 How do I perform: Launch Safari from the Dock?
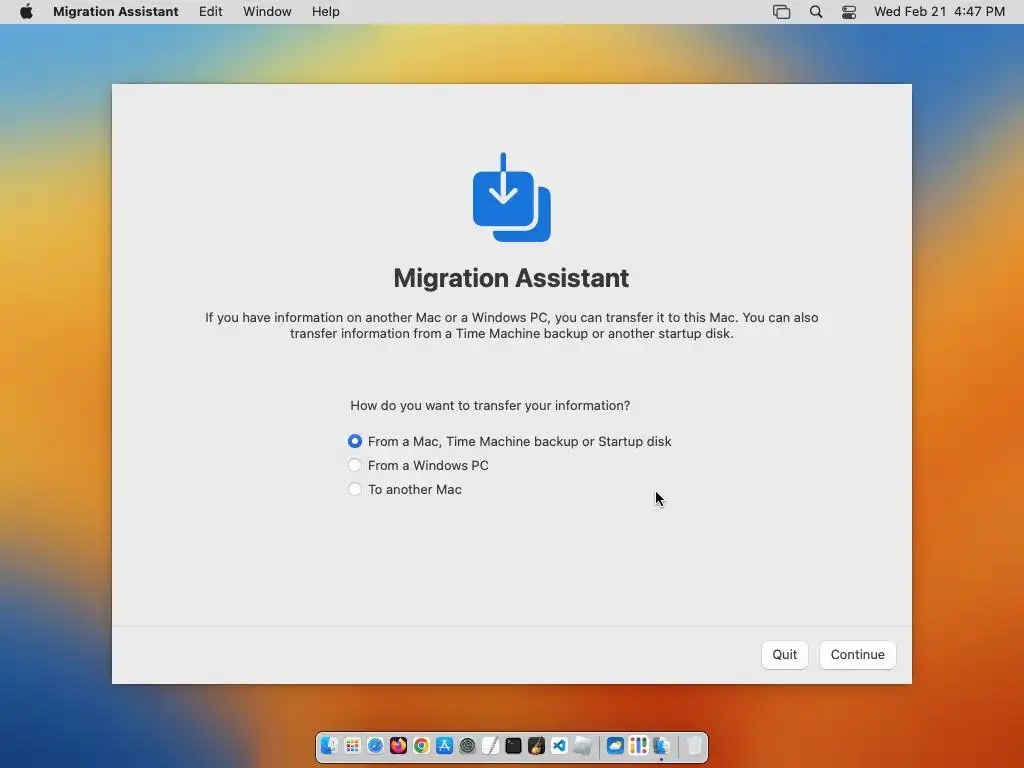[376, 746]
